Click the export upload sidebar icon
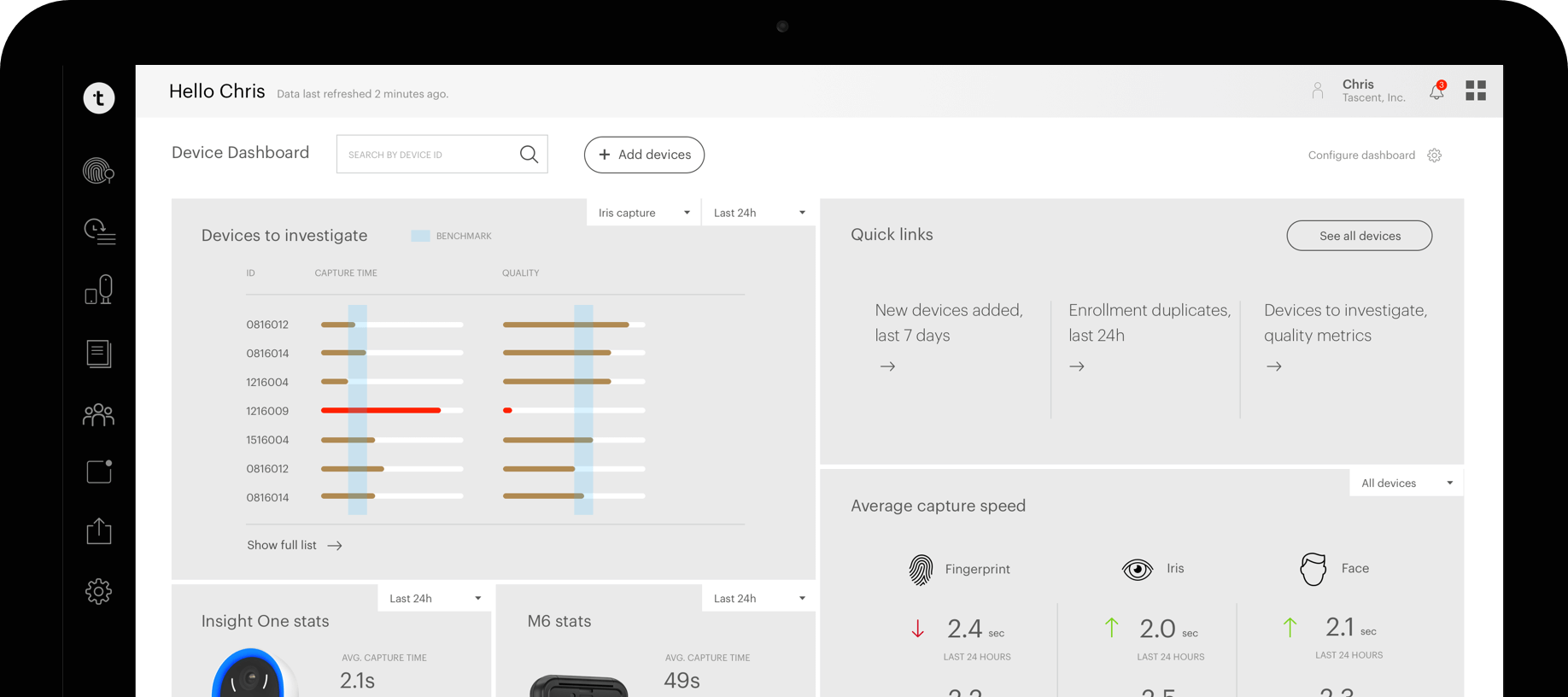 99,530
